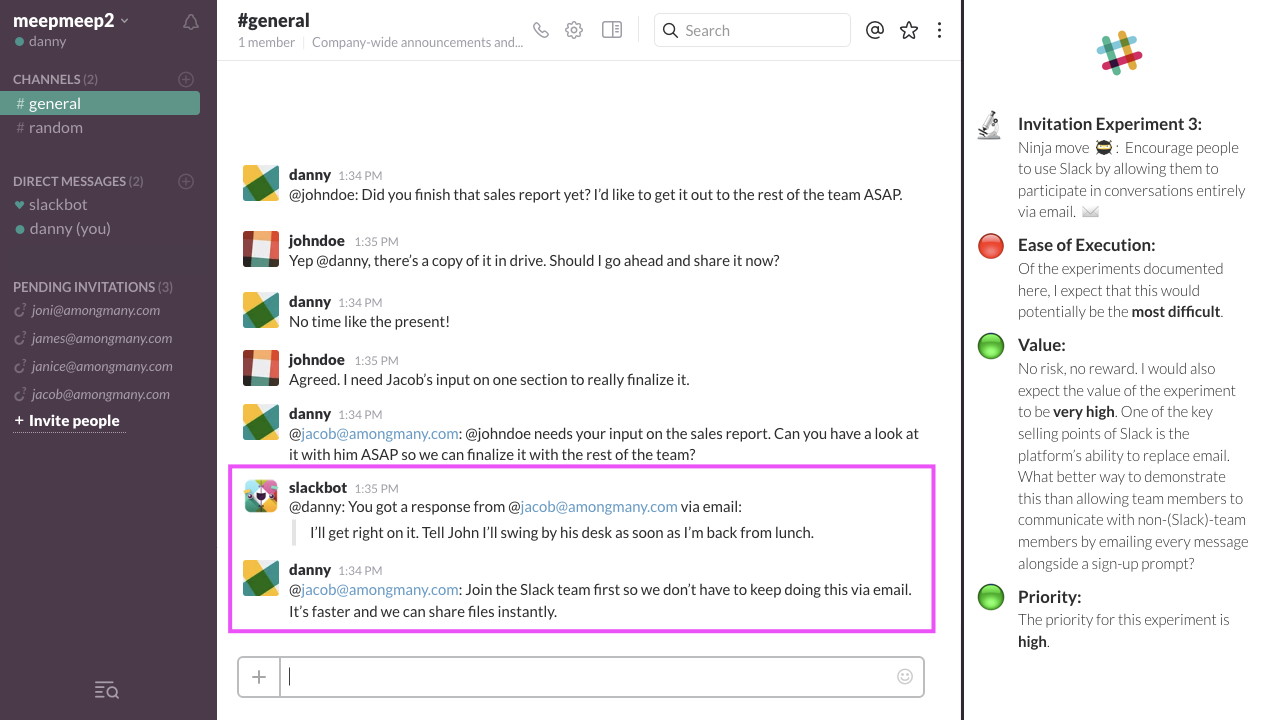The width and height of the screenshot is (1280, 720).
Task: Open the meepmeep2 workspace menu
Action: (71, 21)
